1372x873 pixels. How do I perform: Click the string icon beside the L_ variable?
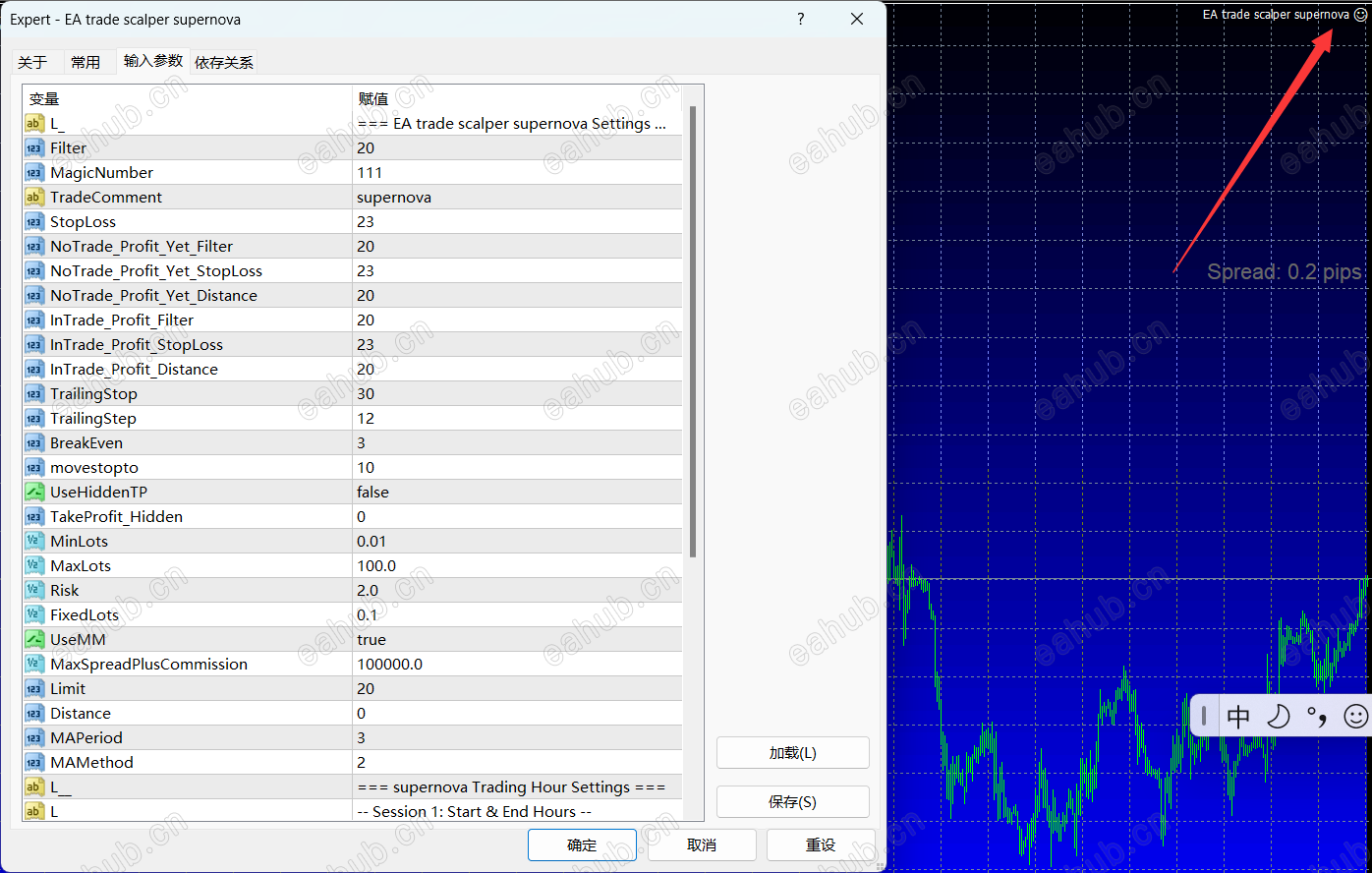tap(34, 123)
